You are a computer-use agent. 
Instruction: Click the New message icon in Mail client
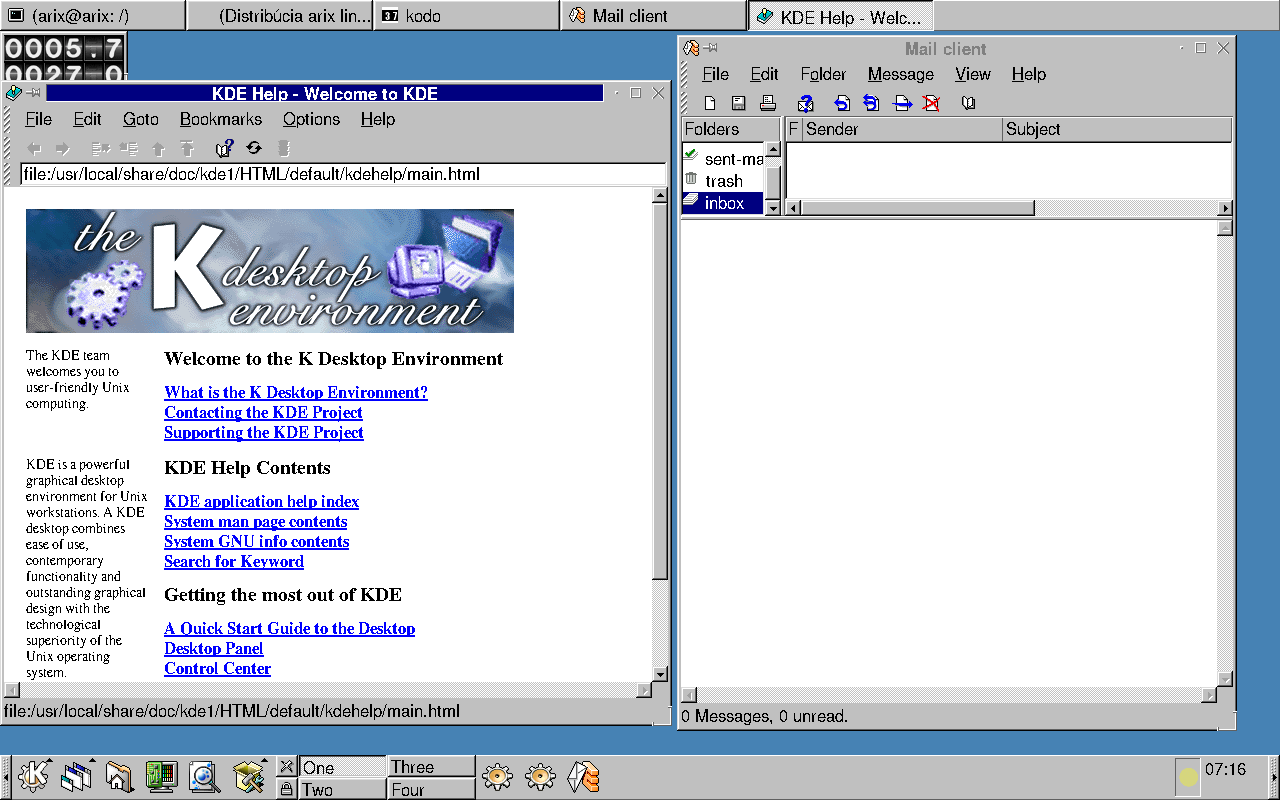tap(710, 103)
